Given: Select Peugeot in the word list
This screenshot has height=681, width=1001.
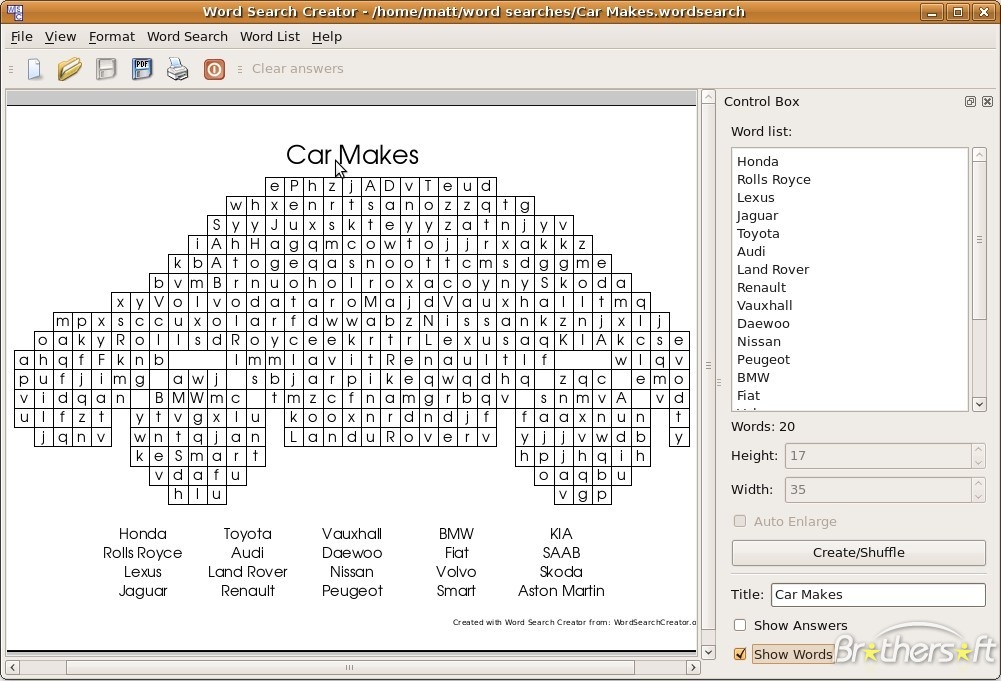Looking at the screenshot, I should coord(763,359).
